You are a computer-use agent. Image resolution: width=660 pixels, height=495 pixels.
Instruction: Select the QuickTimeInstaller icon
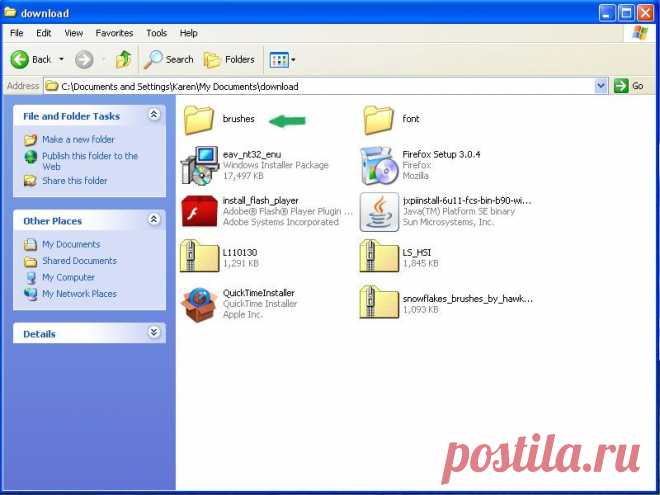[x=200, y=304]
